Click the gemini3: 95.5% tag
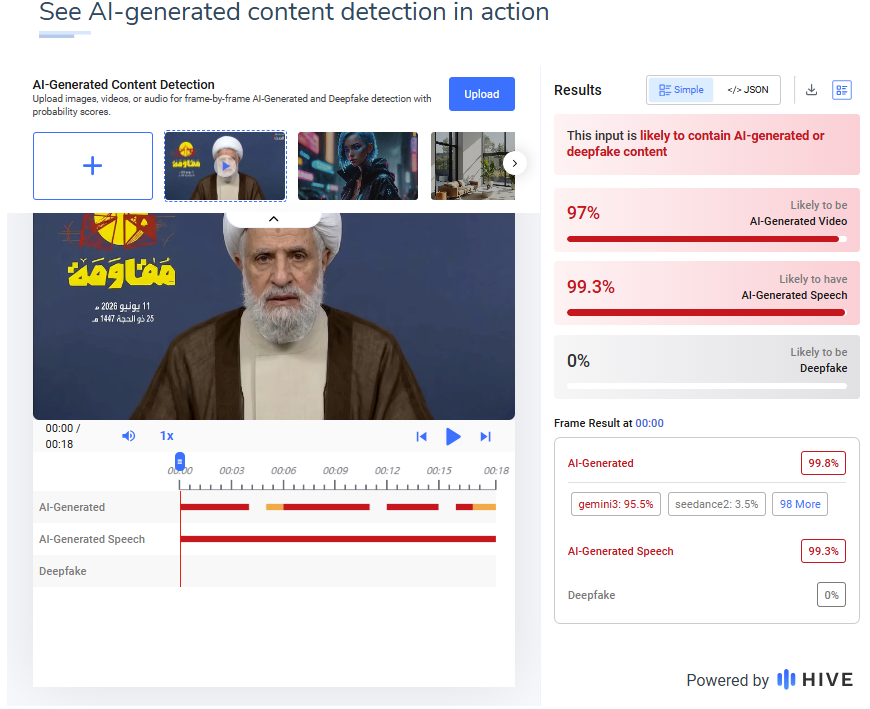 [x=615, y=504]
